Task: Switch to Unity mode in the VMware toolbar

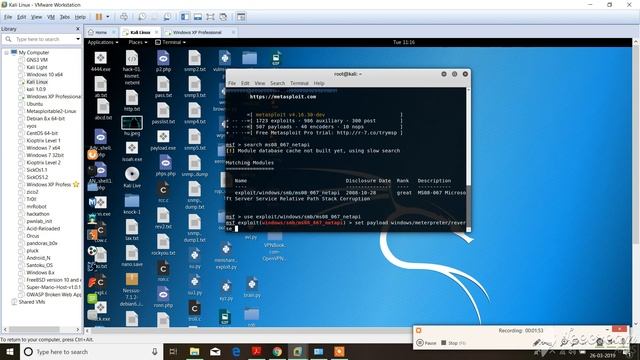Action: tap(223, 17)
